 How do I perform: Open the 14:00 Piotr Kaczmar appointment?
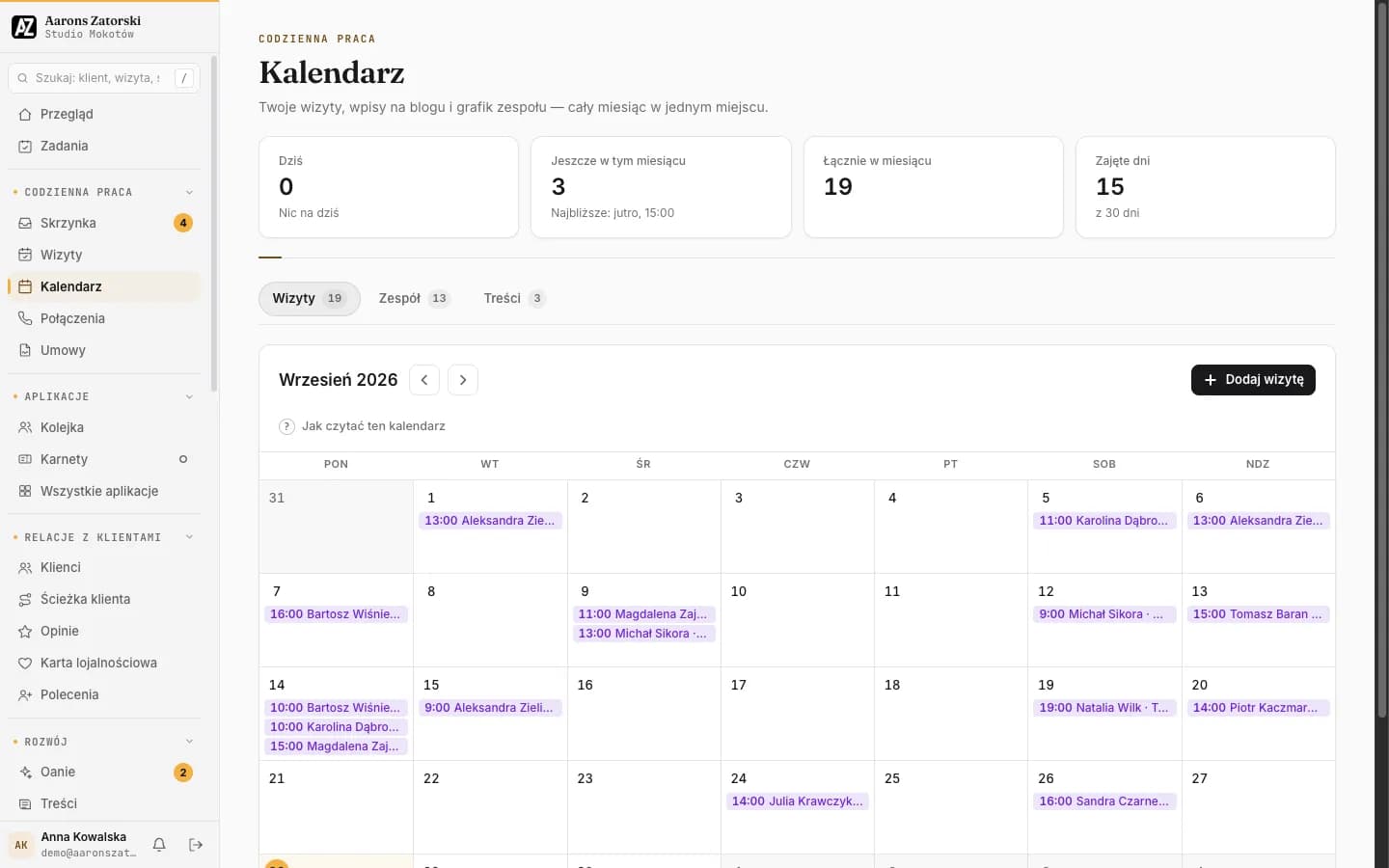coord(1258,708)
